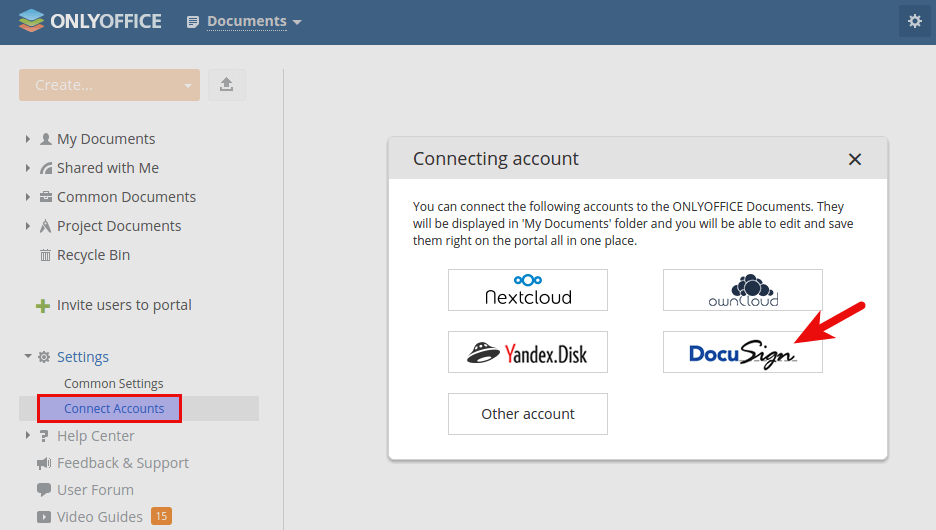Choose Yandex.Disk account to connect
The width and height of the screenshot is (936, 530).
528,352
